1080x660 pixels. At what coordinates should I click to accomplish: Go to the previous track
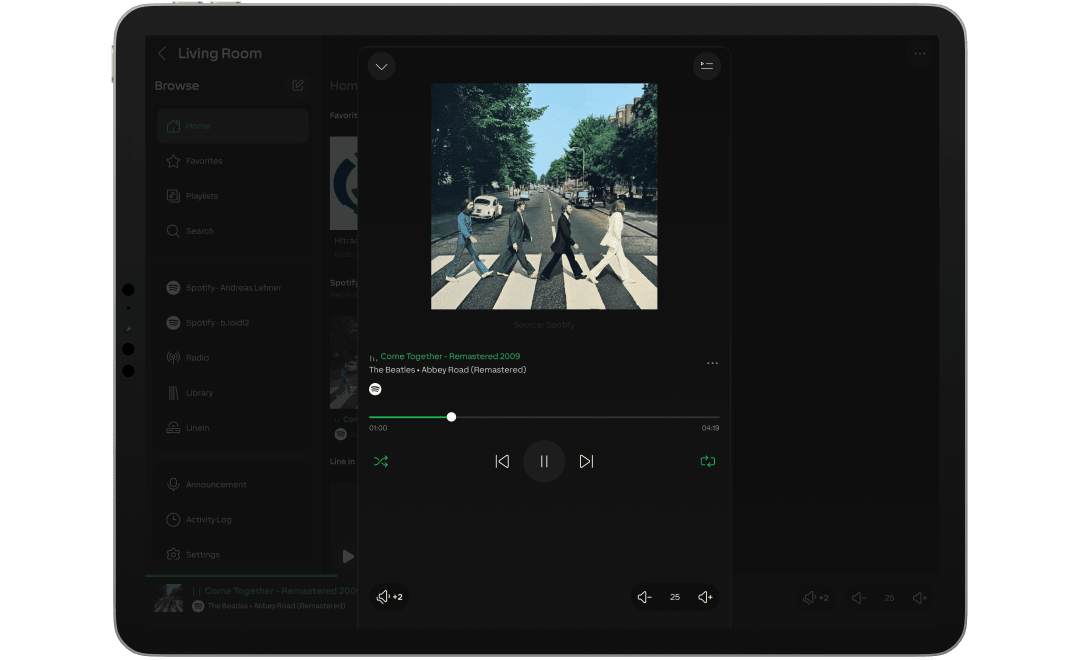click(502, 462)
